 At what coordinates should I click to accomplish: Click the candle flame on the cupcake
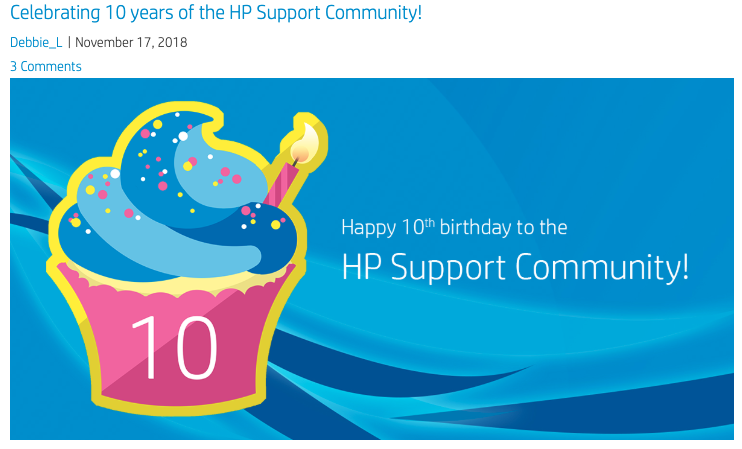pyautogui.click(x=307, y=141)
